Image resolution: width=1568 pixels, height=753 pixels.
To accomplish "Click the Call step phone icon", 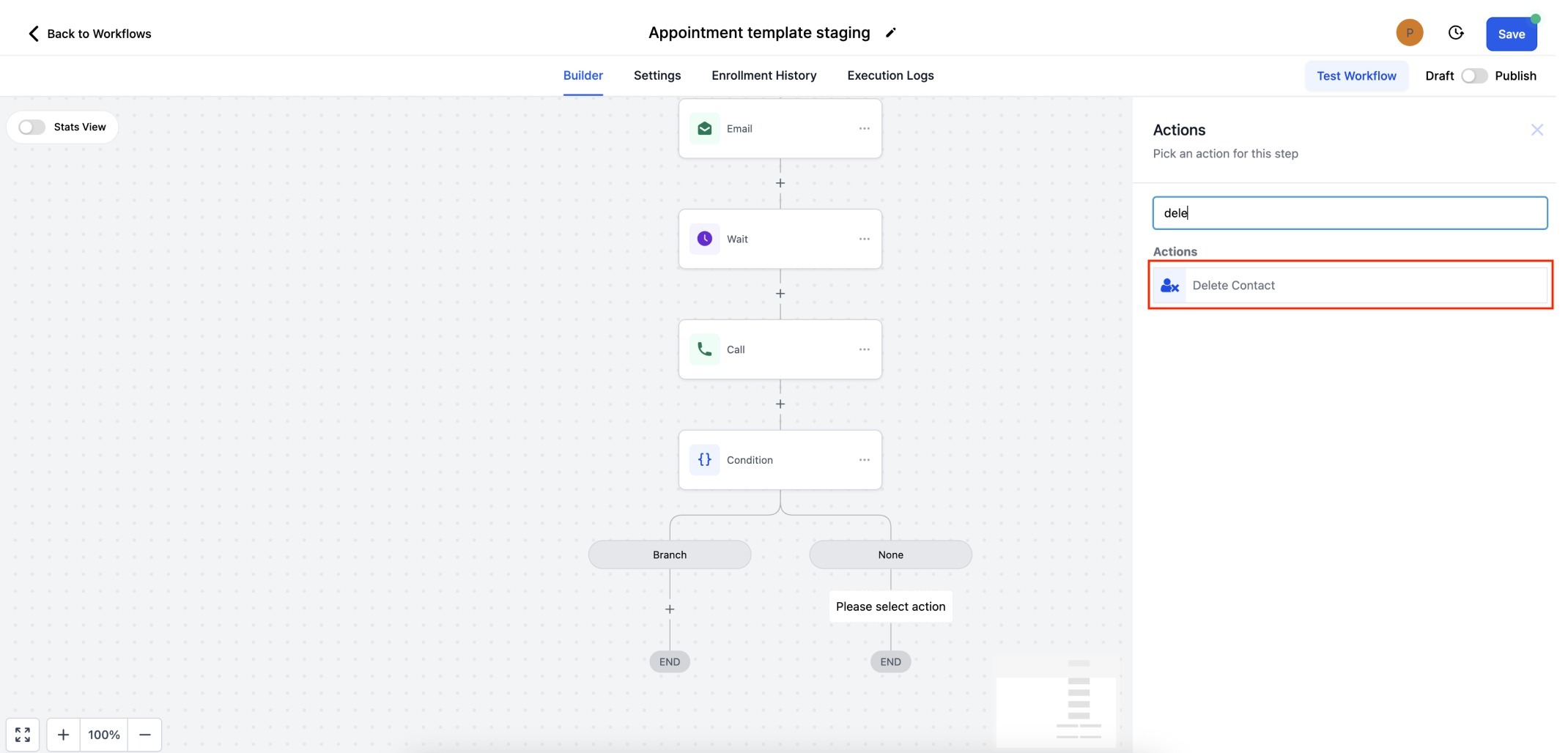I will [704, 349].
